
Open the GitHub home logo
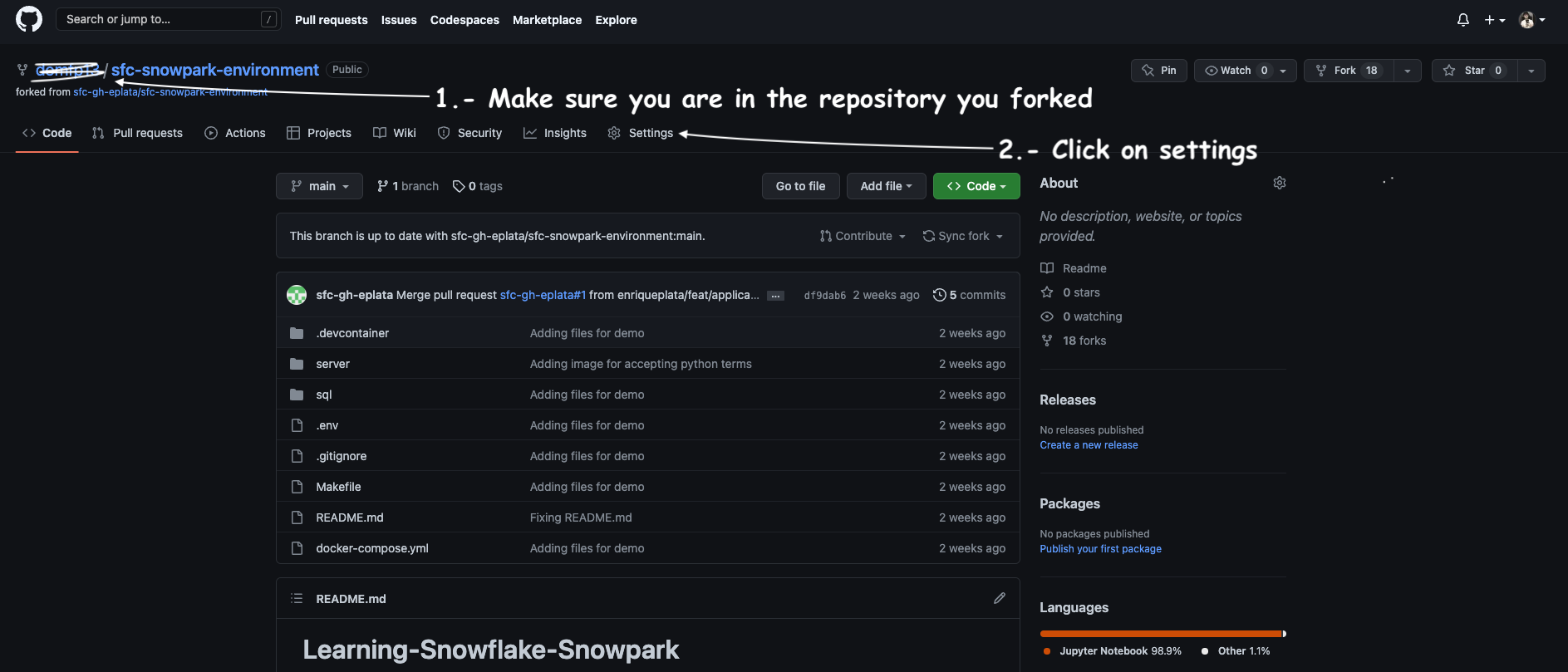tap(29, 19)
